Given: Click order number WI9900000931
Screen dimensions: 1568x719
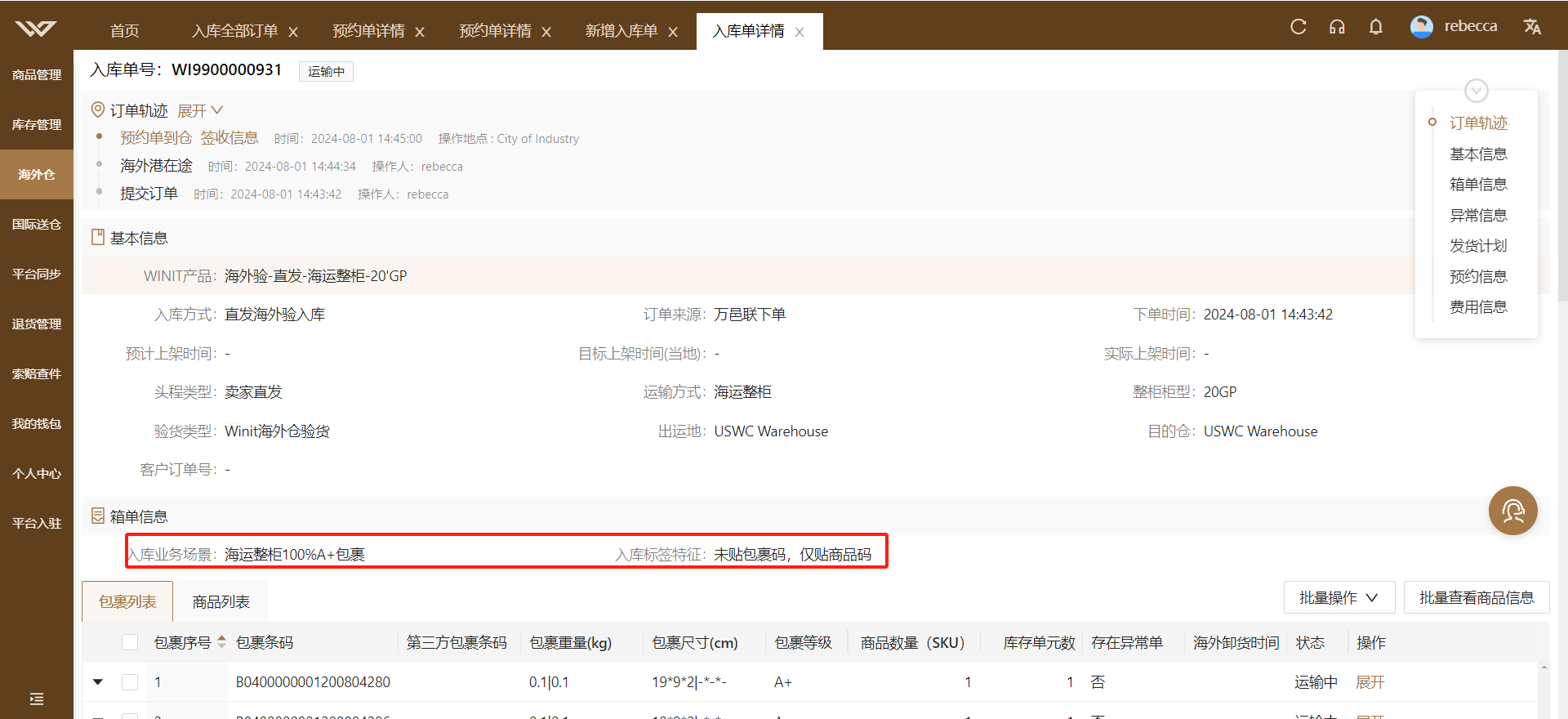Looking at the screenshot, I should point(226,69).
